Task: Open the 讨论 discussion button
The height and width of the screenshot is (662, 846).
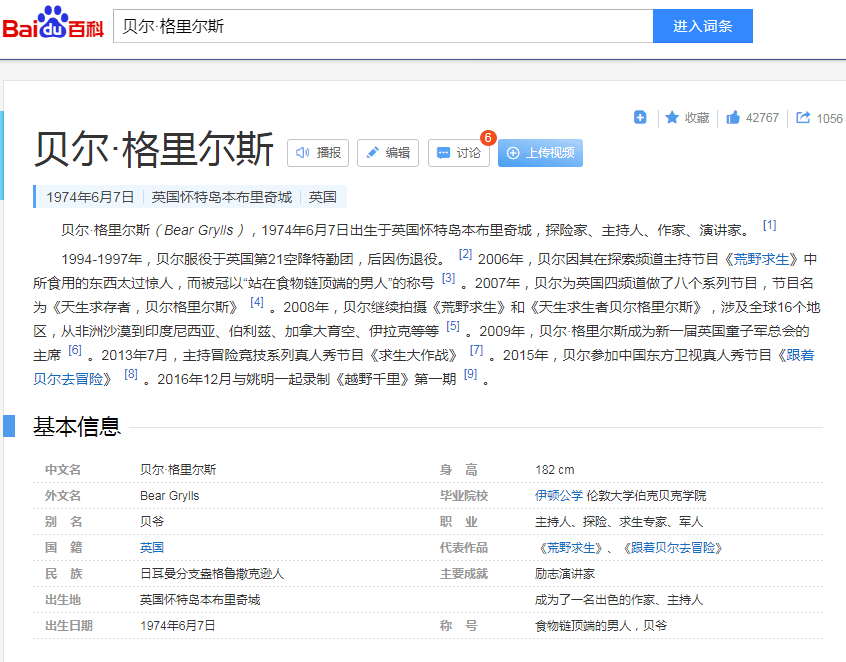Action: click(x=459, y=153)
